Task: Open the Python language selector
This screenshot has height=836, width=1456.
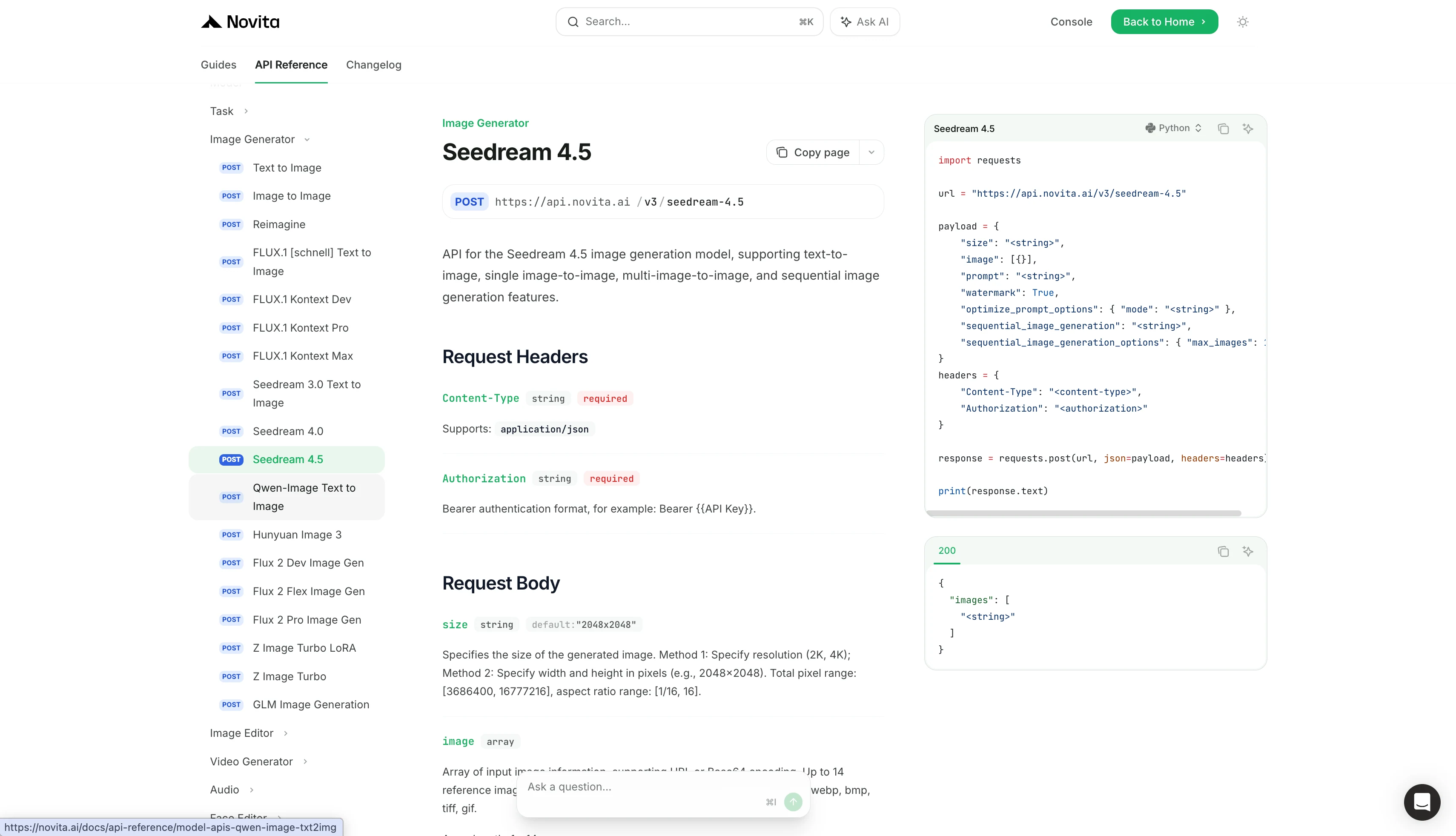Action: [1173, 128]
